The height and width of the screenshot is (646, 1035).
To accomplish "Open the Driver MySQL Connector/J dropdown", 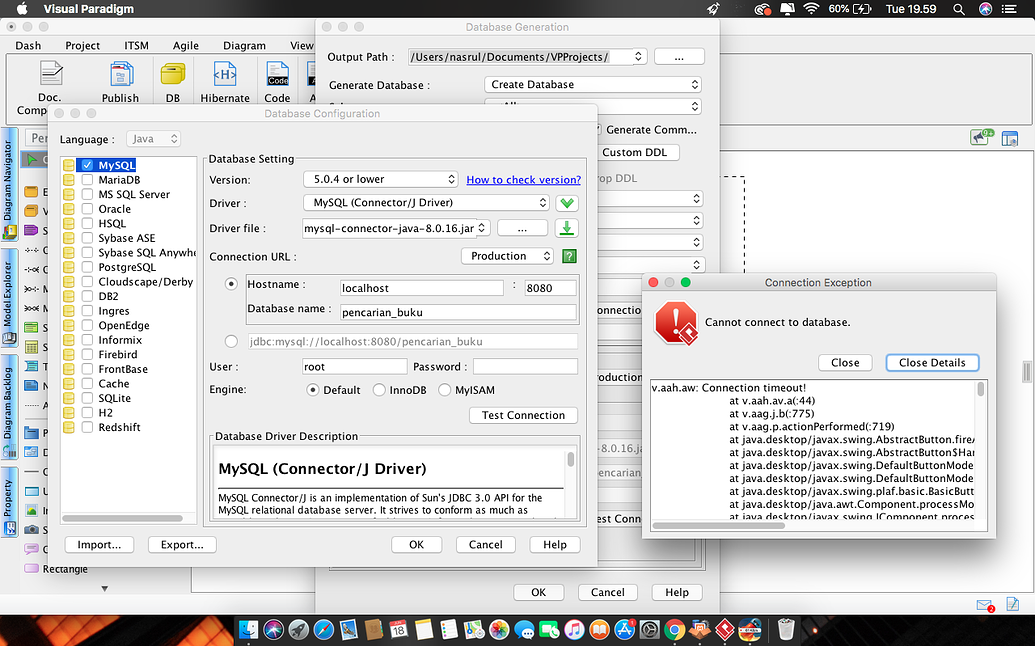I will 426,203.
